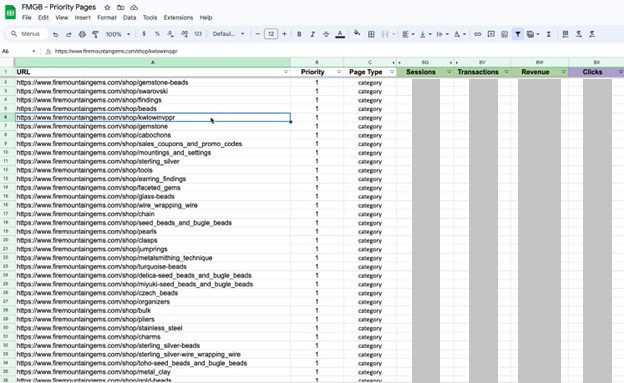Increase decimal places icon
Screen dimensions: 624x383
point(184,34)
